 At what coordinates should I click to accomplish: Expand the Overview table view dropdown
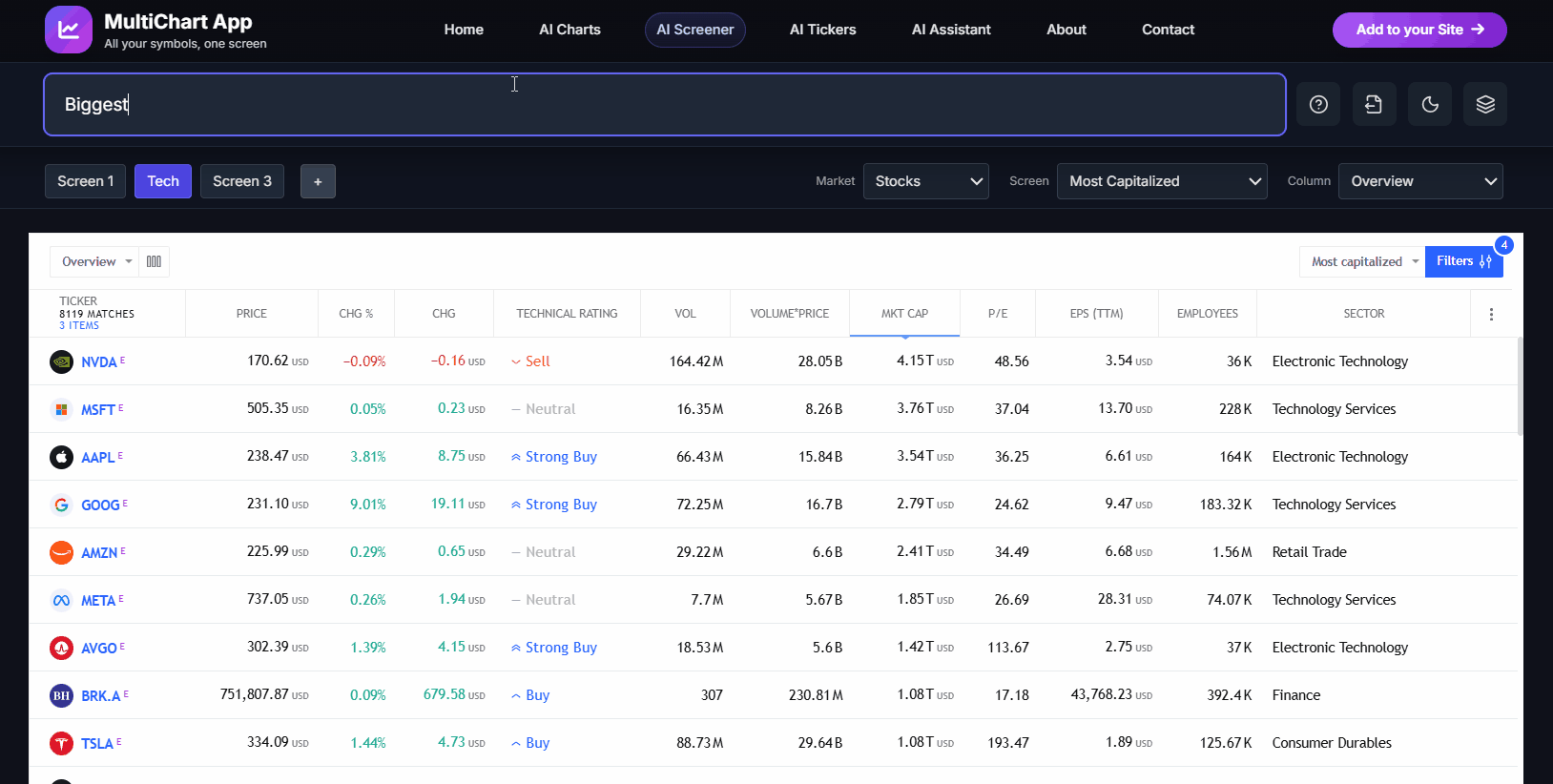point(95,261)
